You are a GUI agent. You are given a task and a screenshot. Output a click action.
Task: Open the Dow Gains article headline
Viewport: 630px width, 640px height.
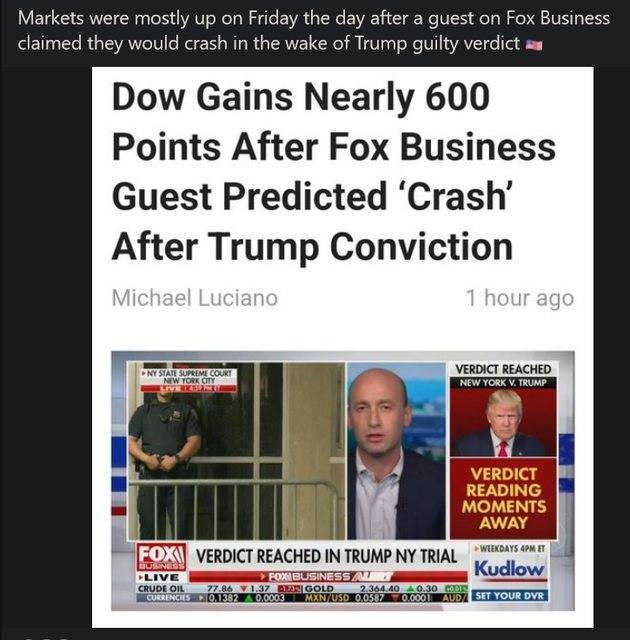click(x=333, y=171)
